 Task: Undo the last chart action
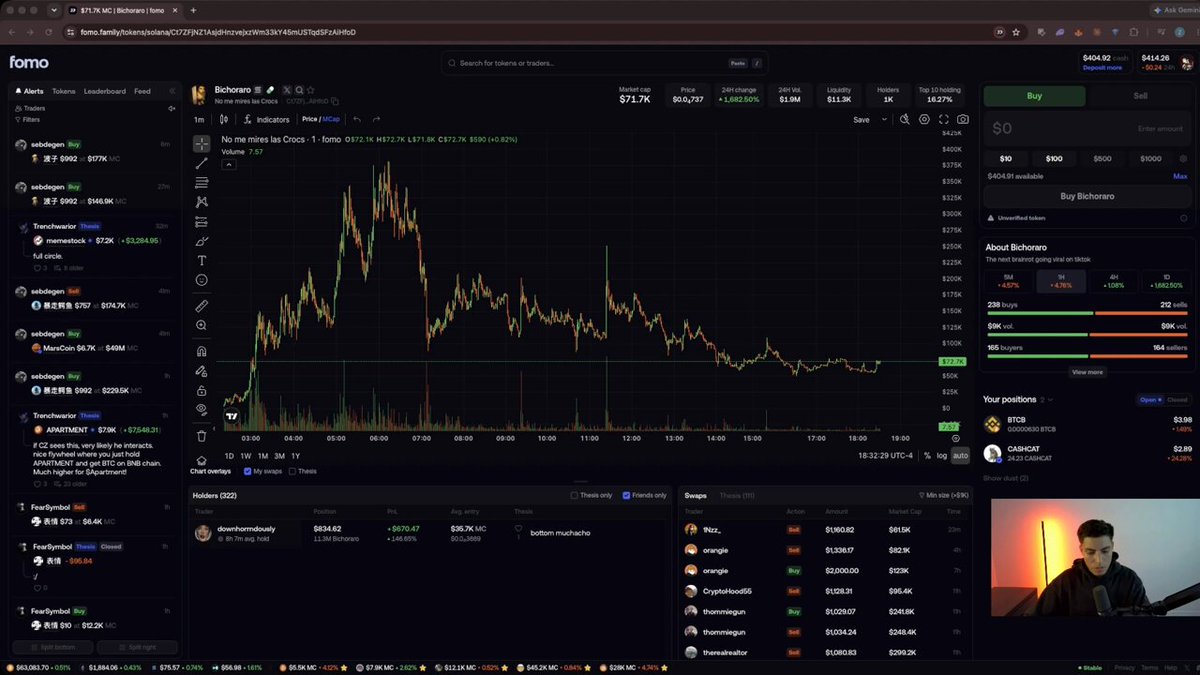(x=357, y=119)
